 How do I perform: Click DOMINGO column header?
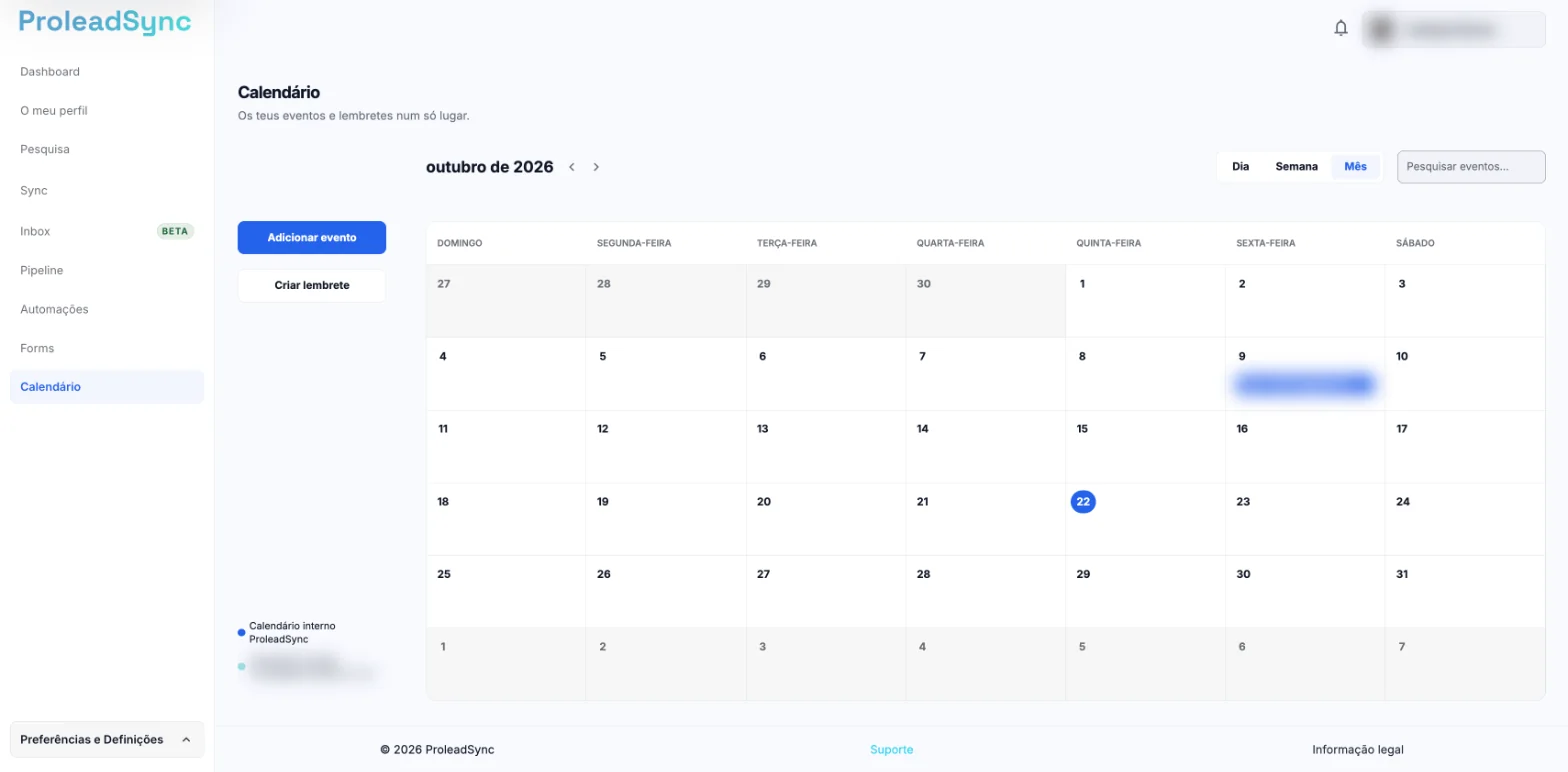[460, 243]
